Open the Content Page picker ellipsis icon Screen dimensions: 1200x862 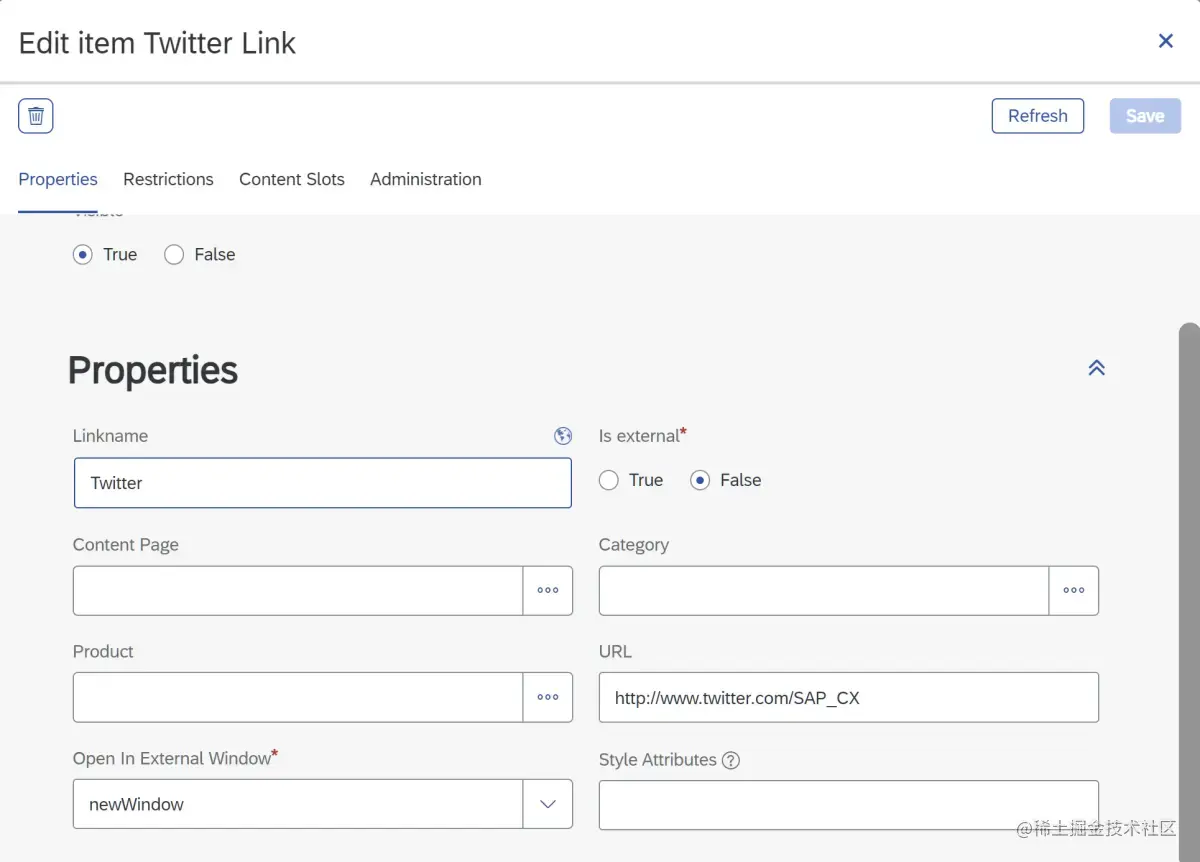click(x=548, y=591)
